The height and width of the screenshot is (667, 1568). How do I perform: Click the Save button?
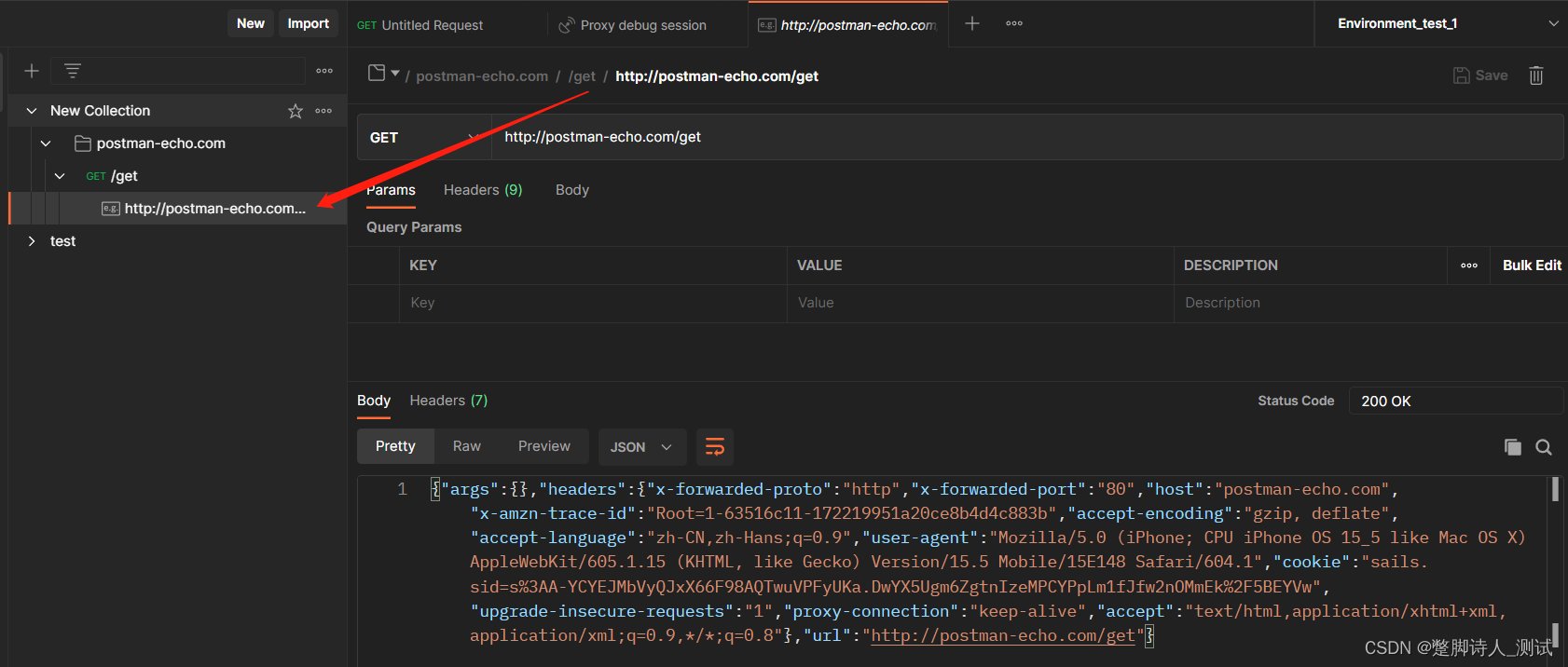[1480, 75]
